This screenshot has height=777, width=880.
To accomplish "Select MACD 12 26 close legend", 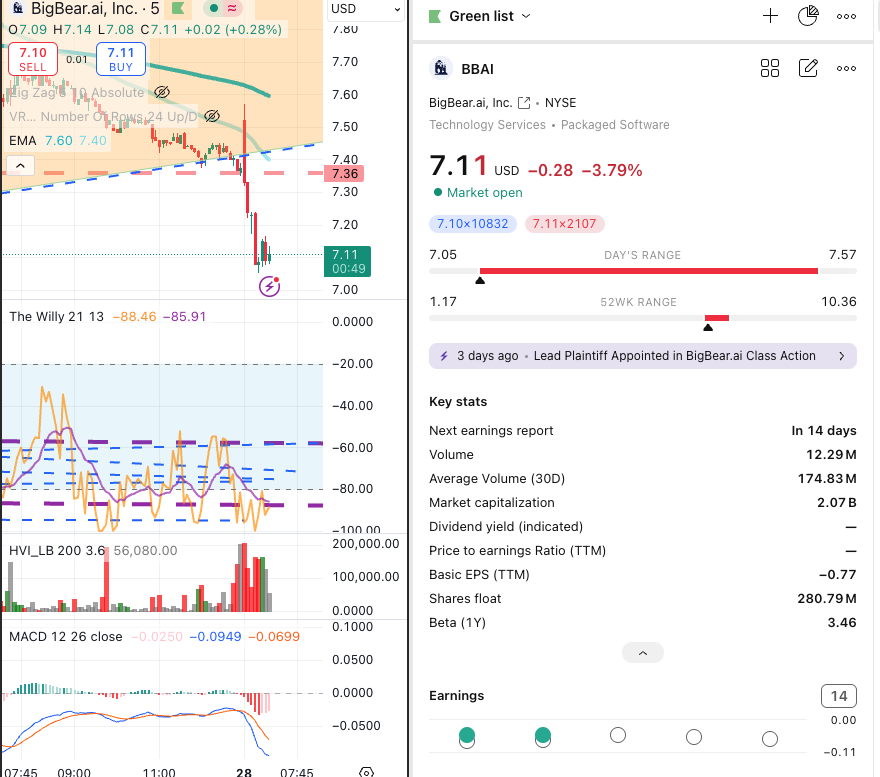I will pos(66,637).
